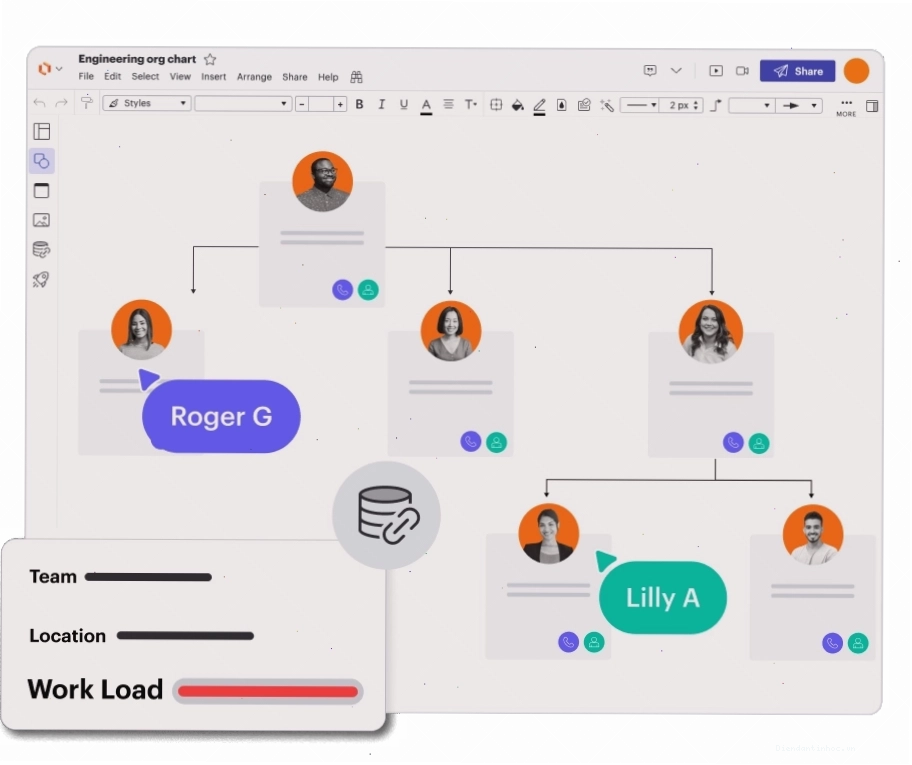Click the blue Share button
912x765 pixels.
tap(797, 71)
